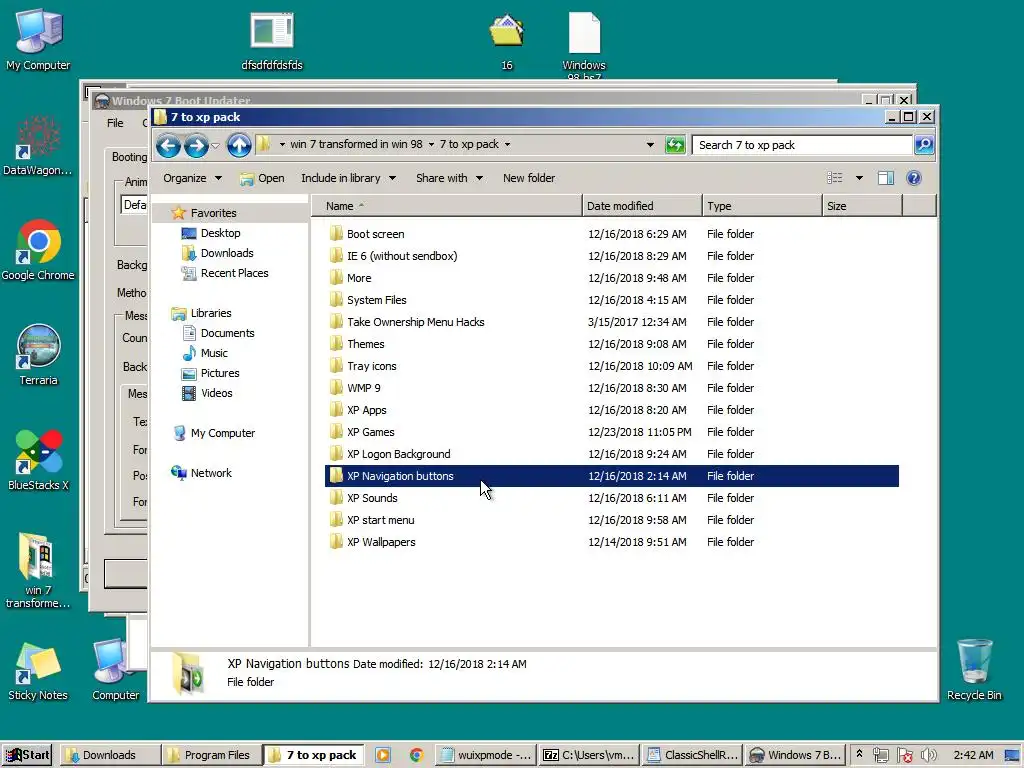This screenshot has width=1024, height=768.
Task: Select the WMP 9 folder icon
Action: 336,388
